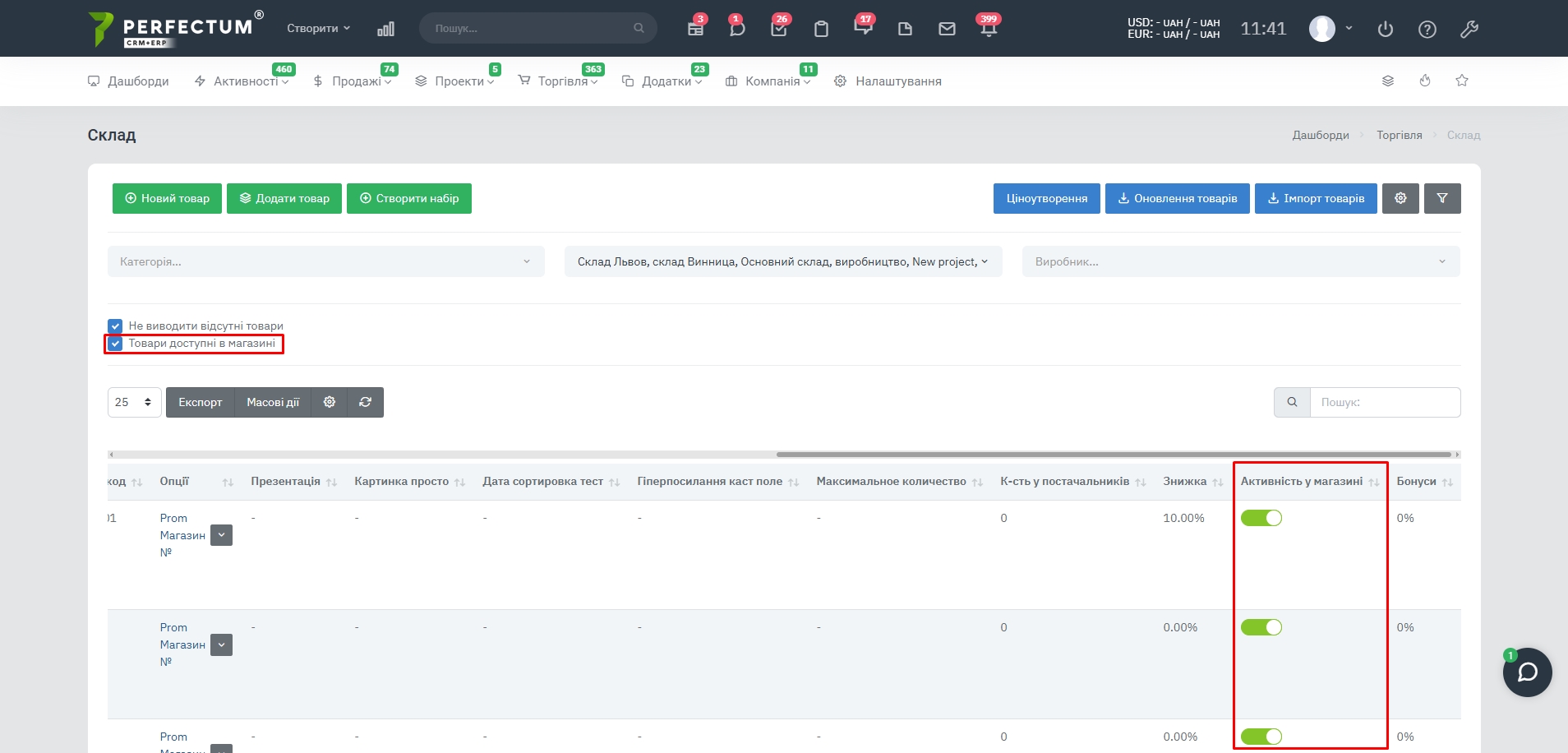
Task: Disable shop activity toggle in first row
Action: pos(1261,518)
